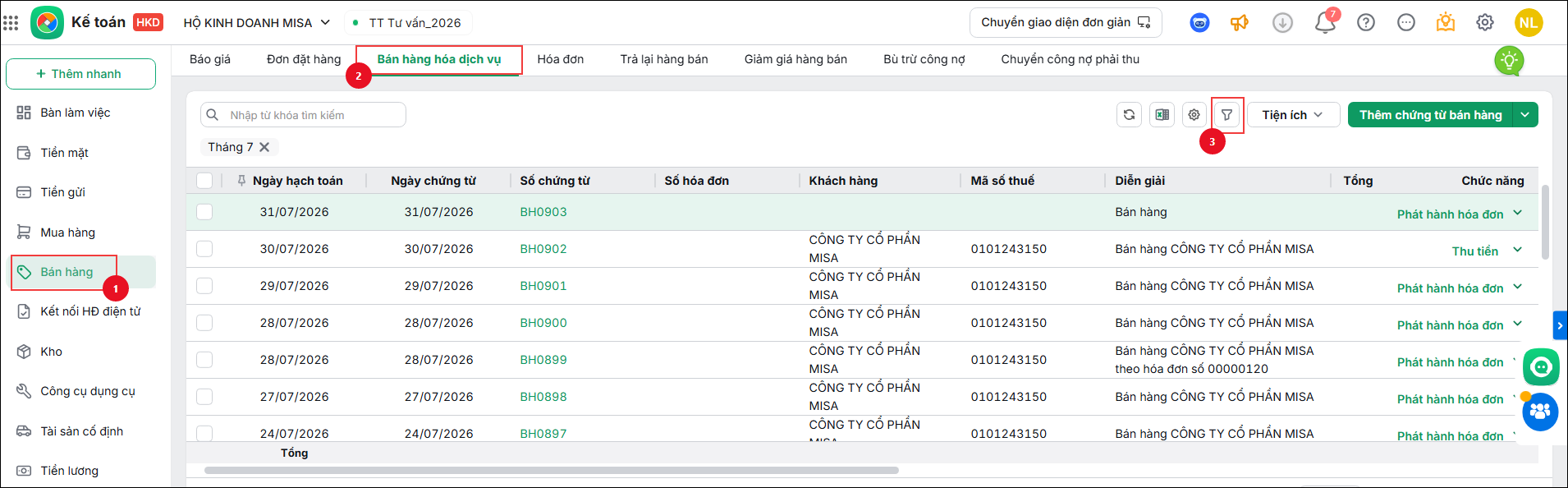The width and height of the screenshot is (1568, 488).
Task: Switch to Trả lại hàng bán tab
Action: click(664, 59)
